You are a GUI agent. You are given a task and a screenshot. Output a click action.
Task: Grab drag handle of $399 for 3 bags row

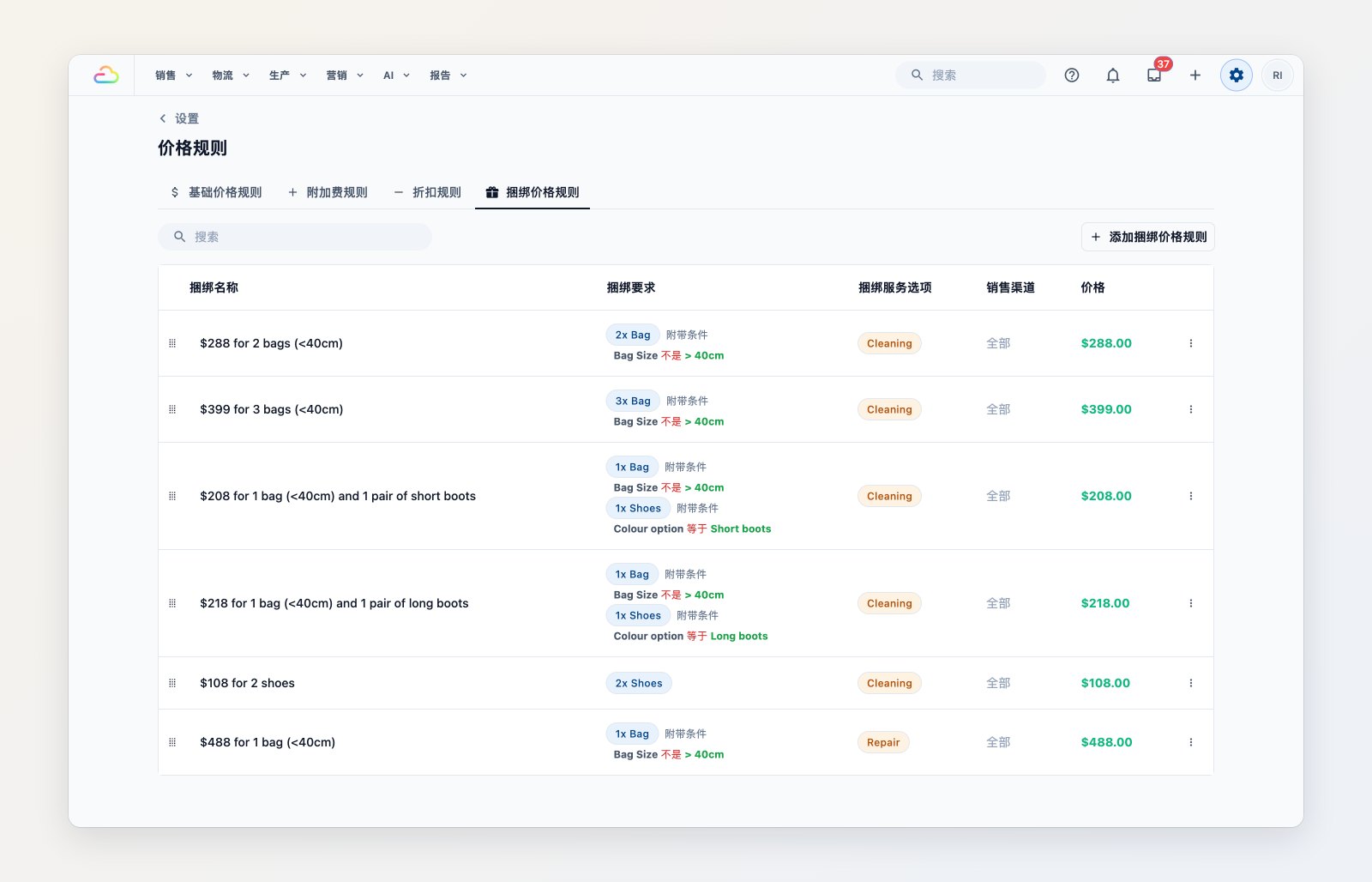(x=172, y=409)
